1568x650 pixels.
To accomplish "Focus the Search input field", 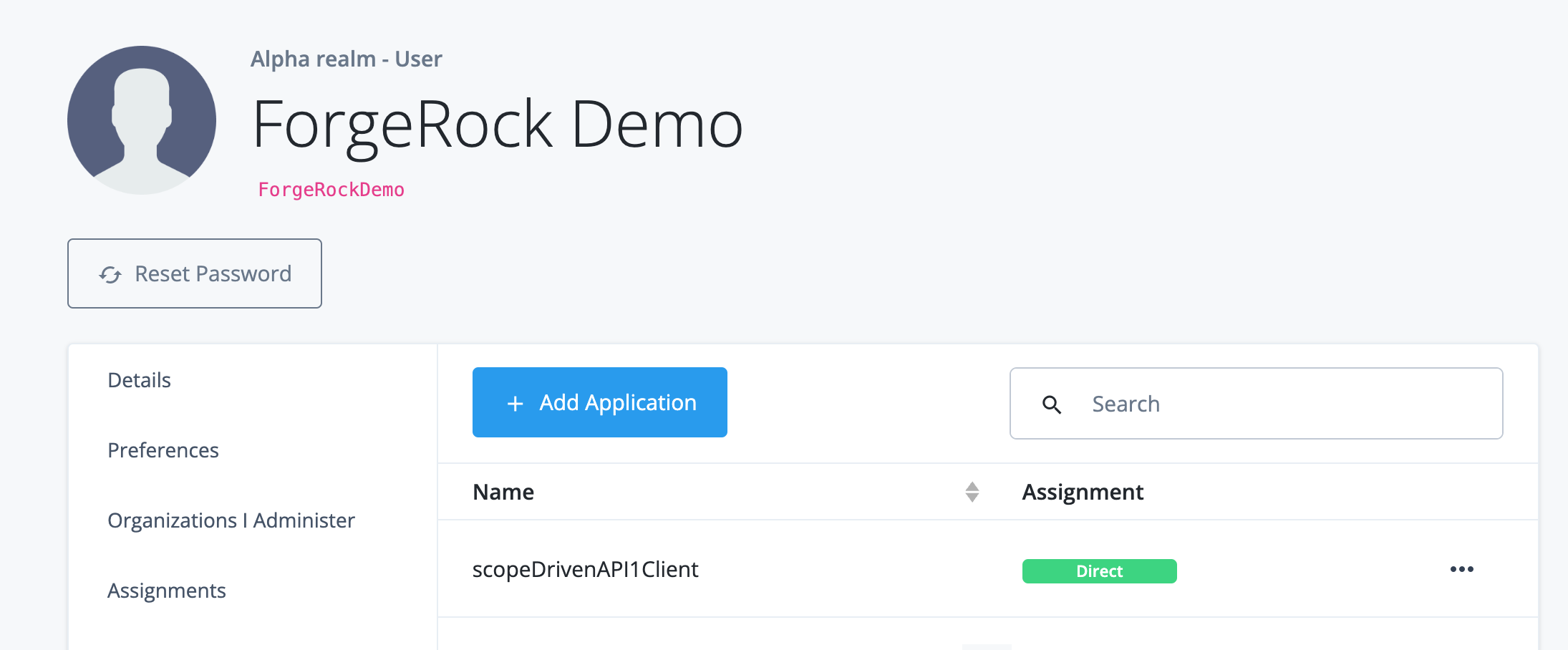I will (1257, 404).
